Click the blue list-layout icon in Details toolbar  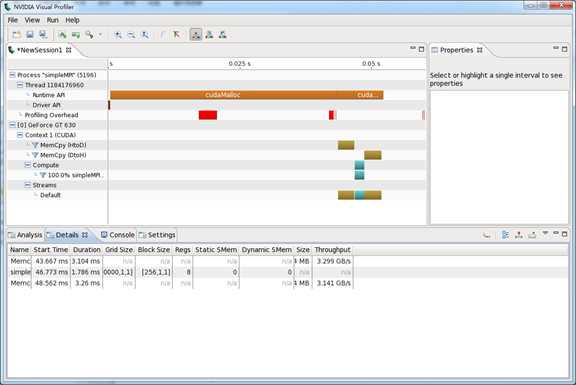pos(505,235)
